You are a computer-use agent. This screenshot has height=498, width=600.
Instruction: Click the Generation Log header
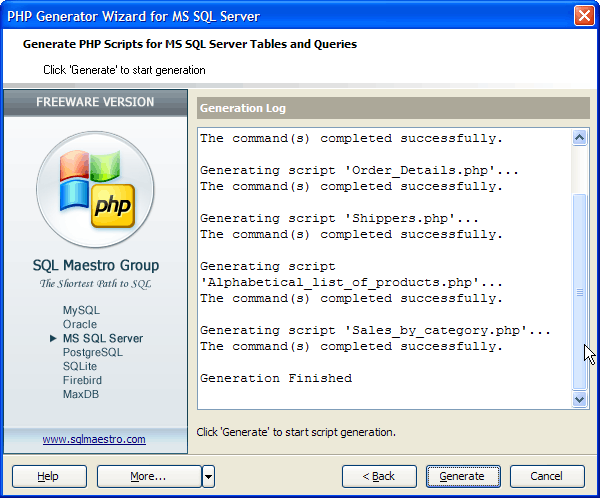pyautogui.click(x=393, y=108)
